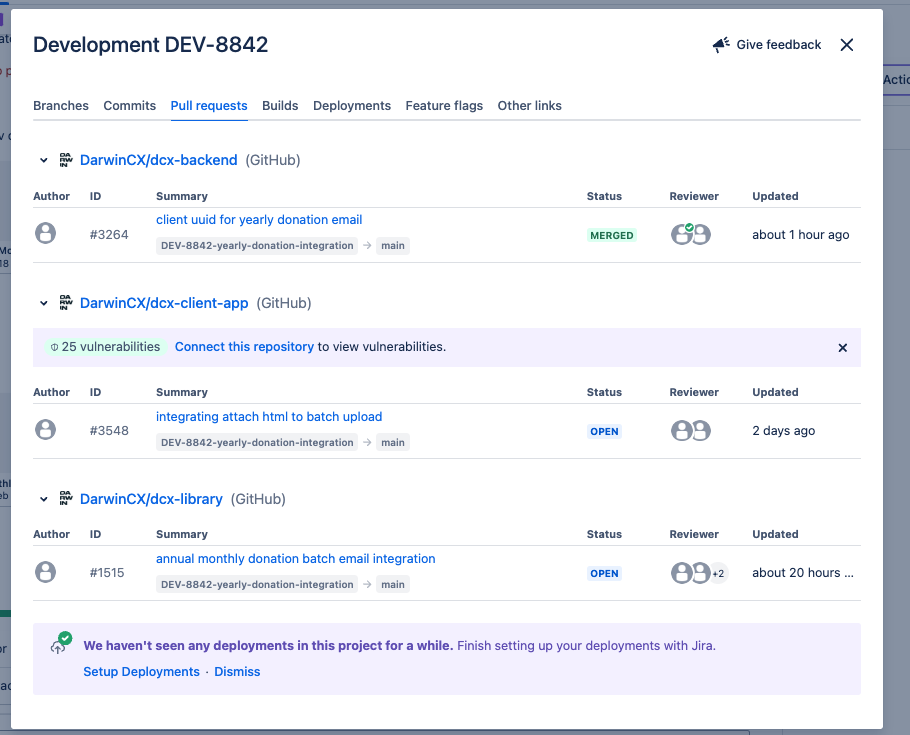Click the Reviewer column header in dcx-backend table
Screen dimensions: 910x735
click(694, 196)
